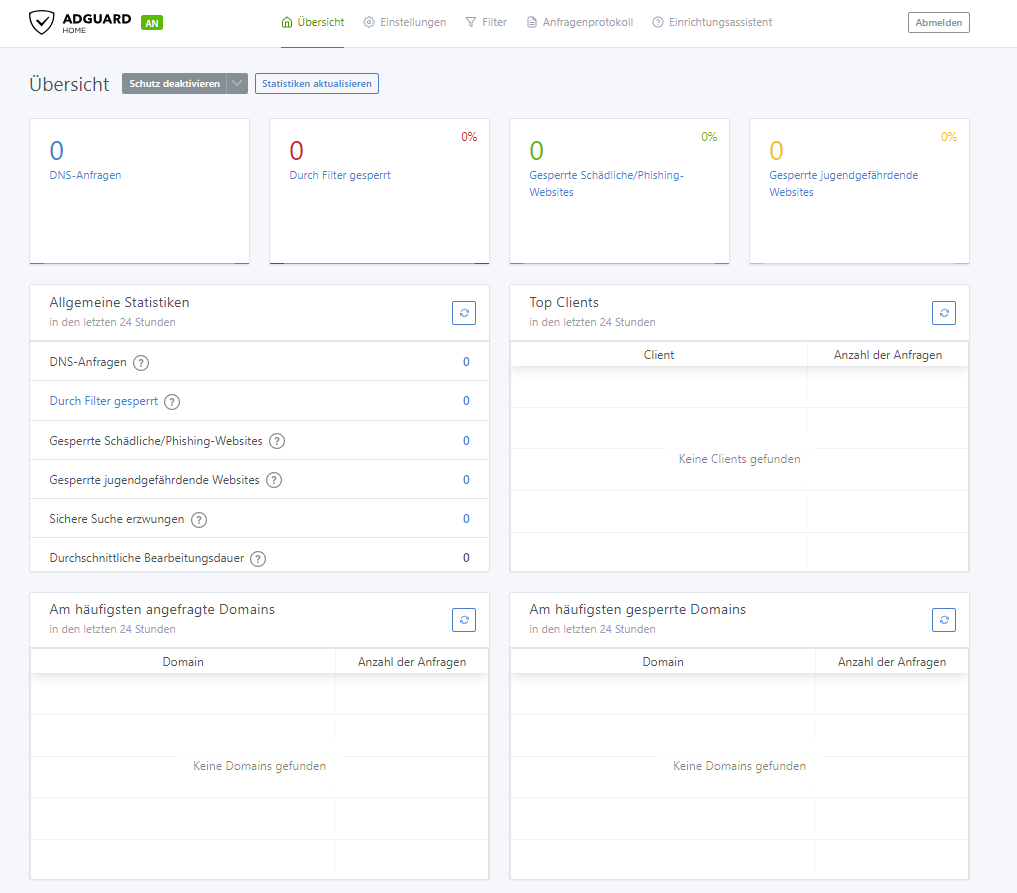Open the Schutz deaktivieren dropdown arrow
The image size is (1017, 893).
coord(237,84)
